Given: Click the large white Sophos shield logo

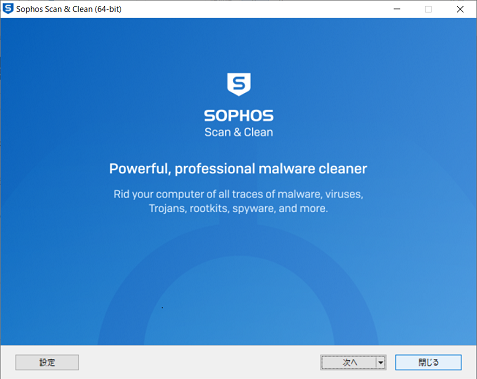Looking at the screenshot, I should pos(239,84).
